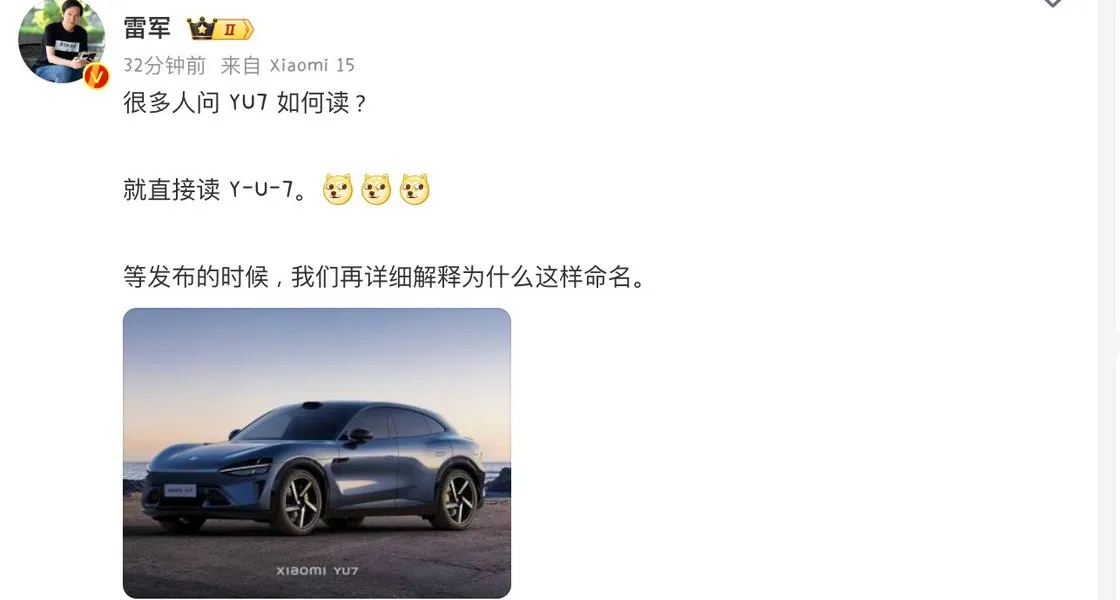Click the sentence about 等发布的时候
This screenshot has width=1120, height=600.
coord(384,276)
